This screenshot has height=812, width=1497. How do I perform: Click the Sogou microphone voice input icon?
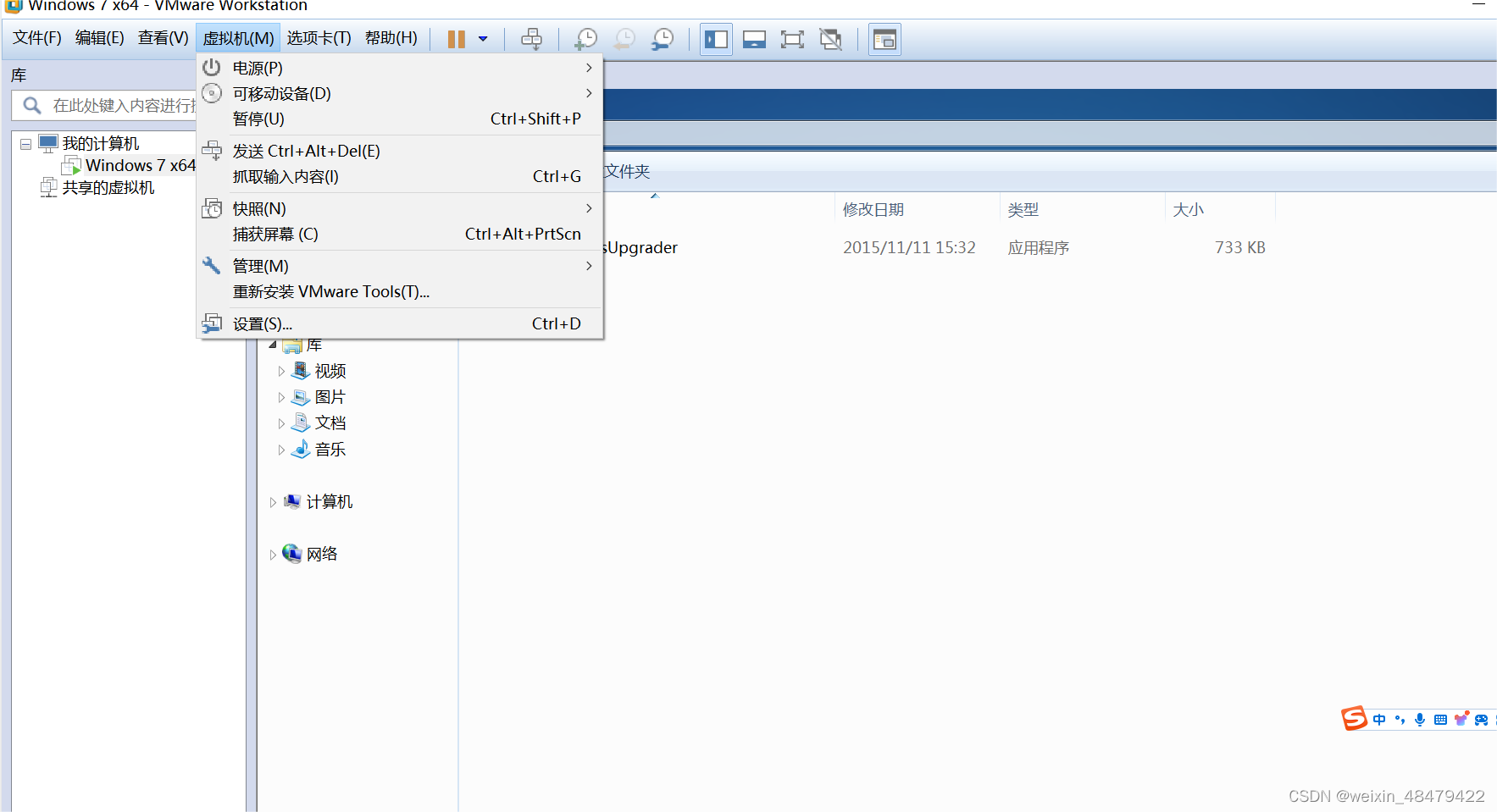click(x=1420, y=720)
